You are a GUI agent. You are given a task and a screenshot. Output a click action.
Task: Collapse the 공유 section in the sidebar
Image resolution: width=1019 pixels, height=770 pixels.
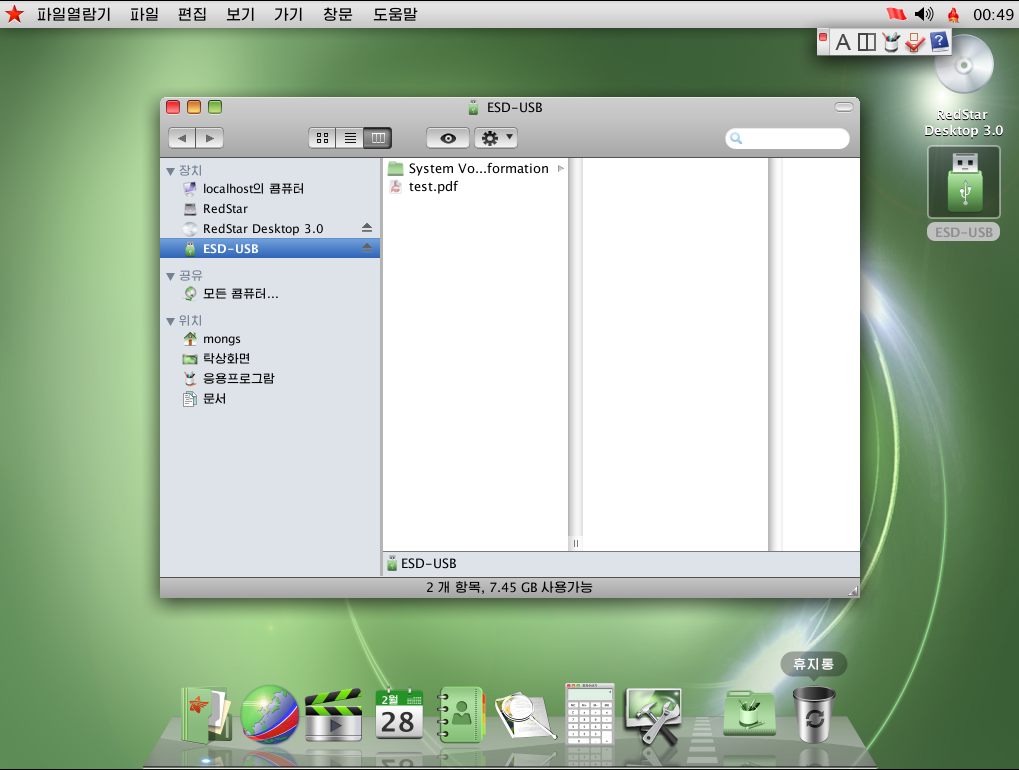pos(170,276)
